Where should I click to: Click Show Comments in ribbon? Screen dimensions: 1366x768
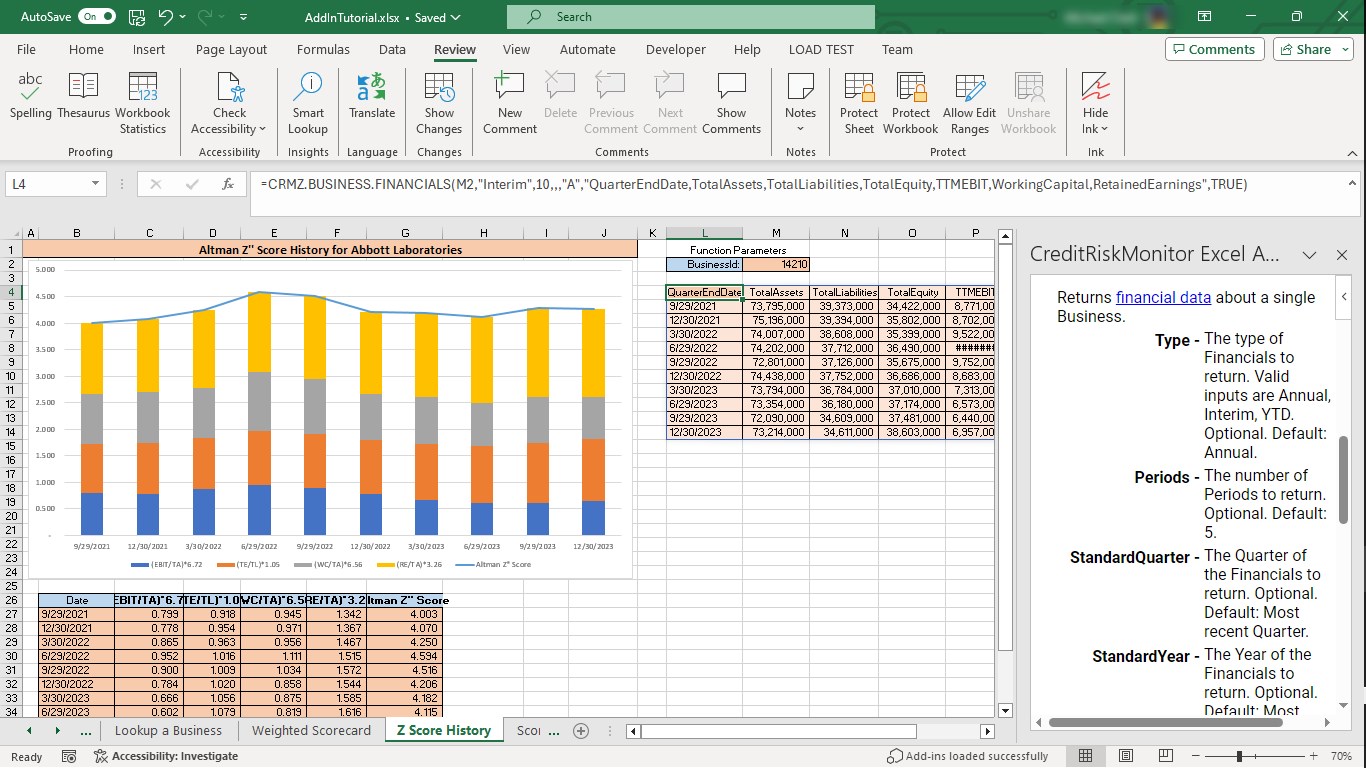tap(731, 103)
